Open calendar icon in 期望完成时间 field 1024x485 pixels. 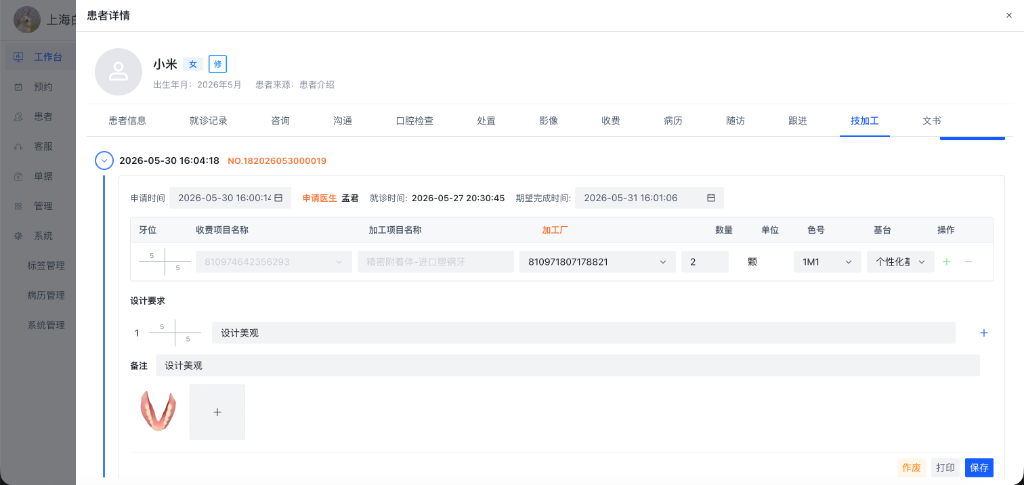coord(711,198)
